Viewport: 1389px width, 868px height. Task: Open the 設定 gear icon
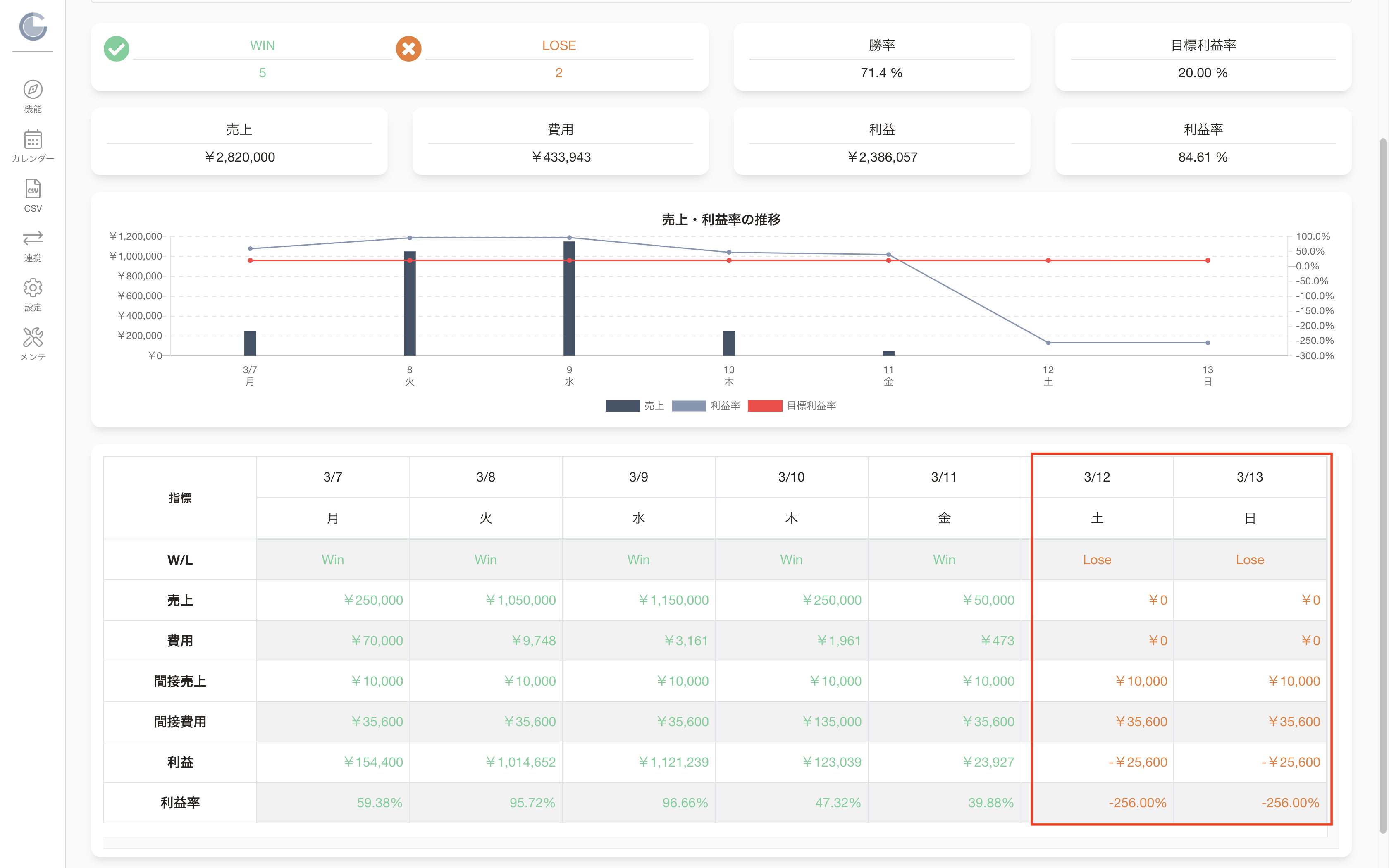pyautogui.click(x=33, y=288)
